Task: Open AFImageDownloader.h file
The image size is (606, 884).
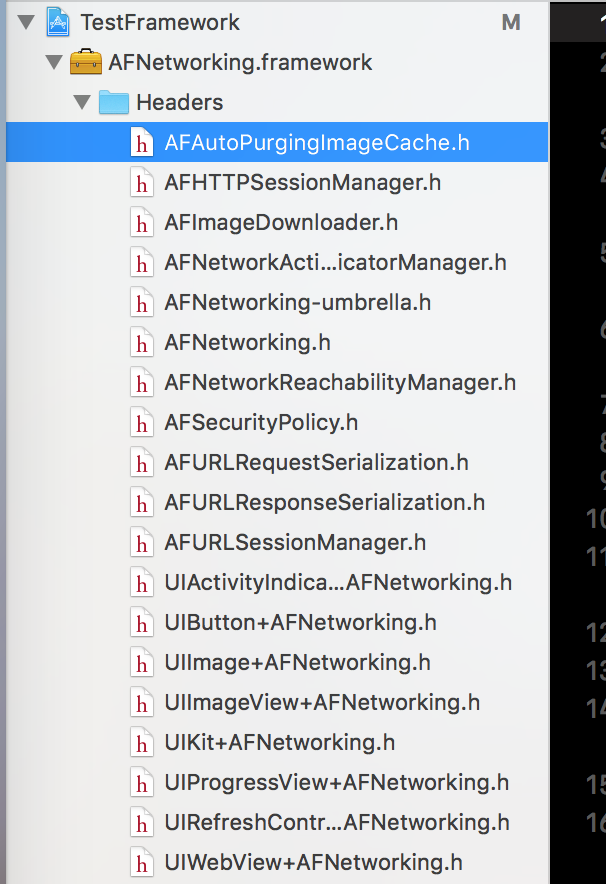Action: 277,222
